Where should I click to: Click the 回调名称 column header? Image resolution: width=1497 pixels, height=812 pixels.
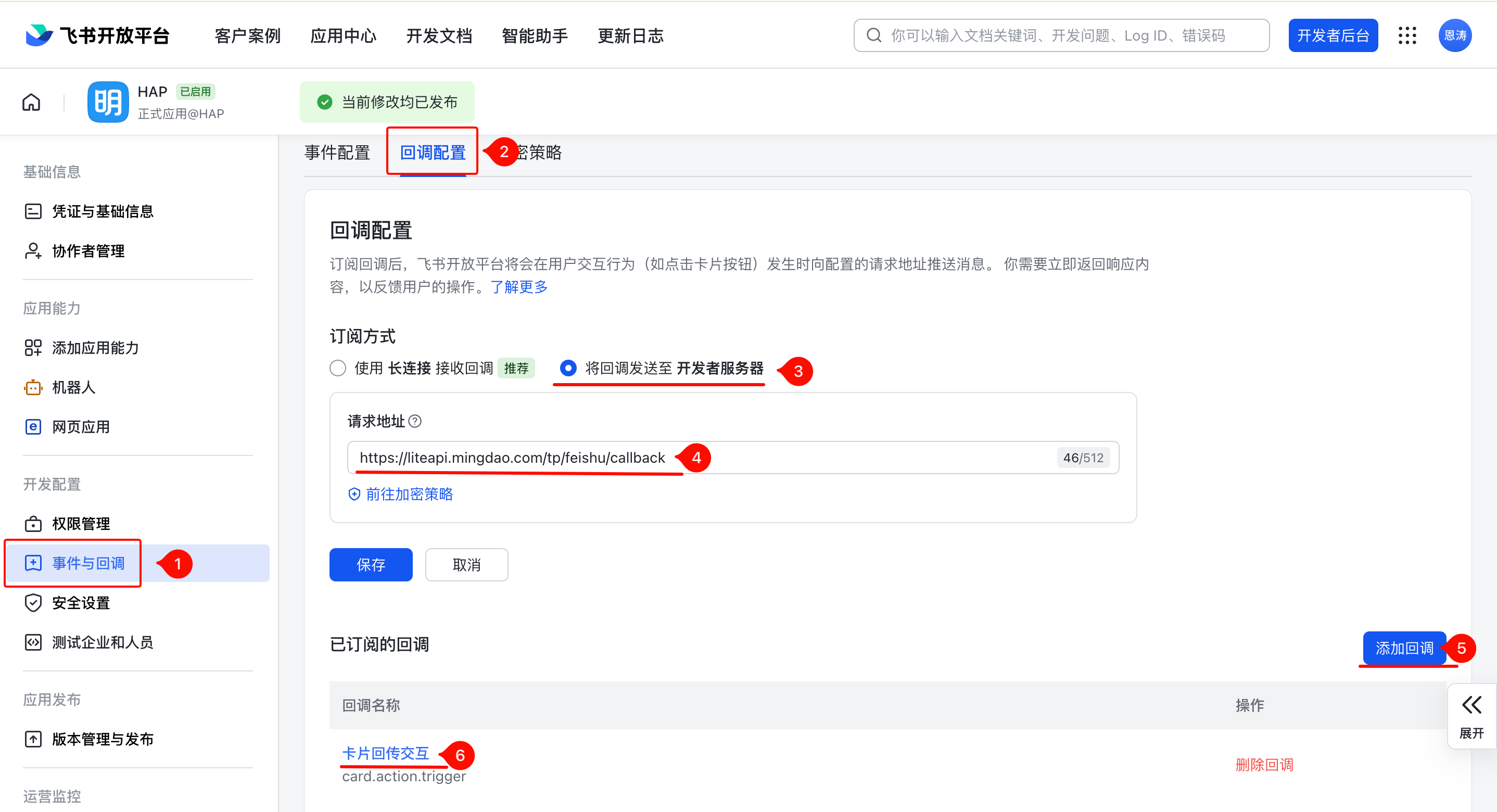pyautogui.click(x=371, y=705)
